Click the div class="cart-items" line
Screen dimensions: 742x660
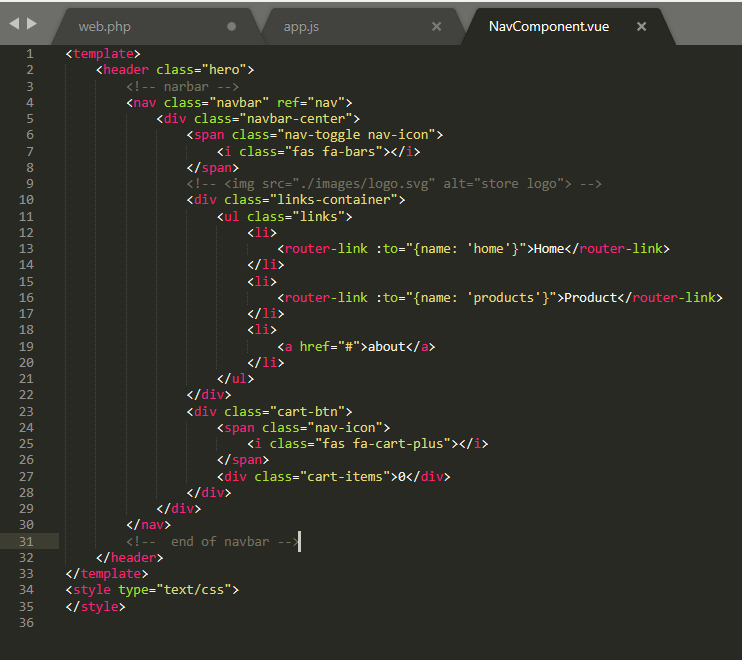coord(334,477)
